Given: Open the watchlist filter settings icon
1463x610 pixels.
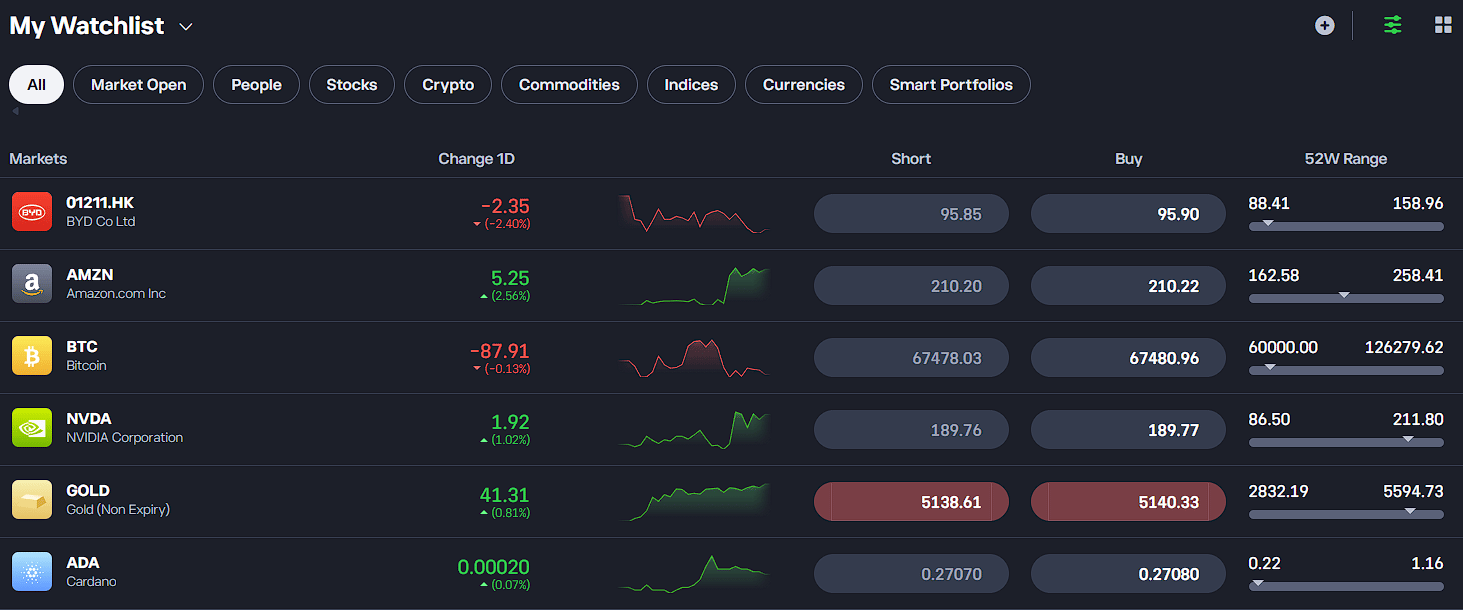Looking at the screenshot, I should pyautogui.click(x=1393, y=25).
